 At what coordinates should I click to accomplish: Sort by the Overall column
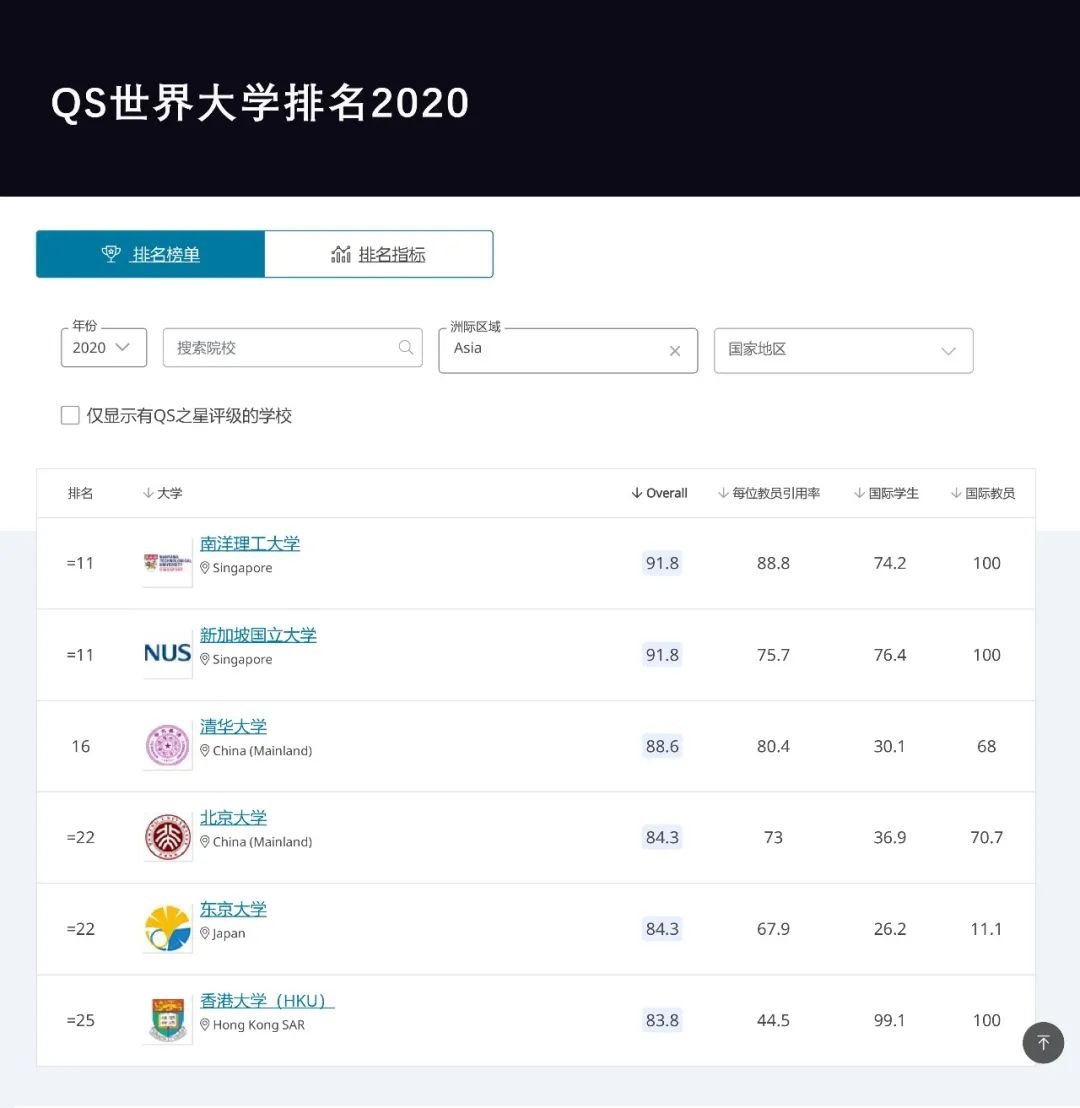tap(660, 493)
